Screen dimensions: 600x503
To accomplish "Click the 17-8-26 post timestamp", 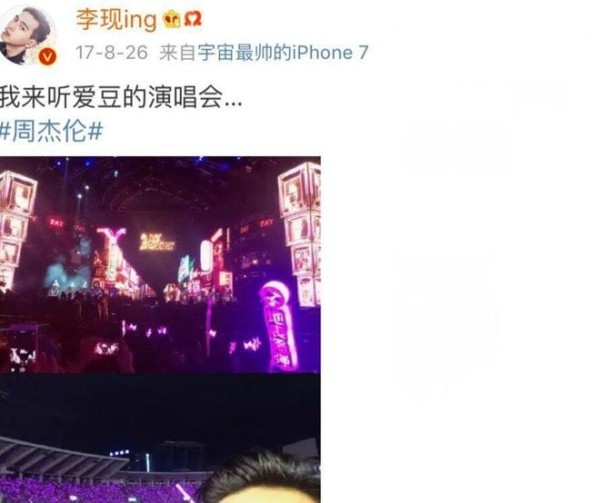I will (x=111, y=52).
